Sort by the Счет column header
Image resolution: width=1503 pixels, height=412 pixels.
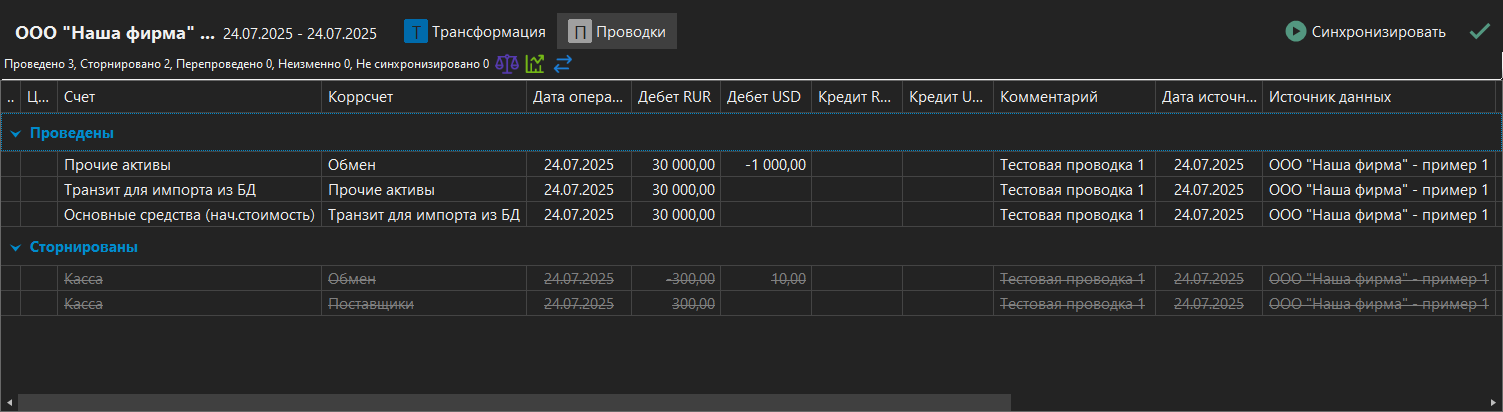tap(188, 97)
